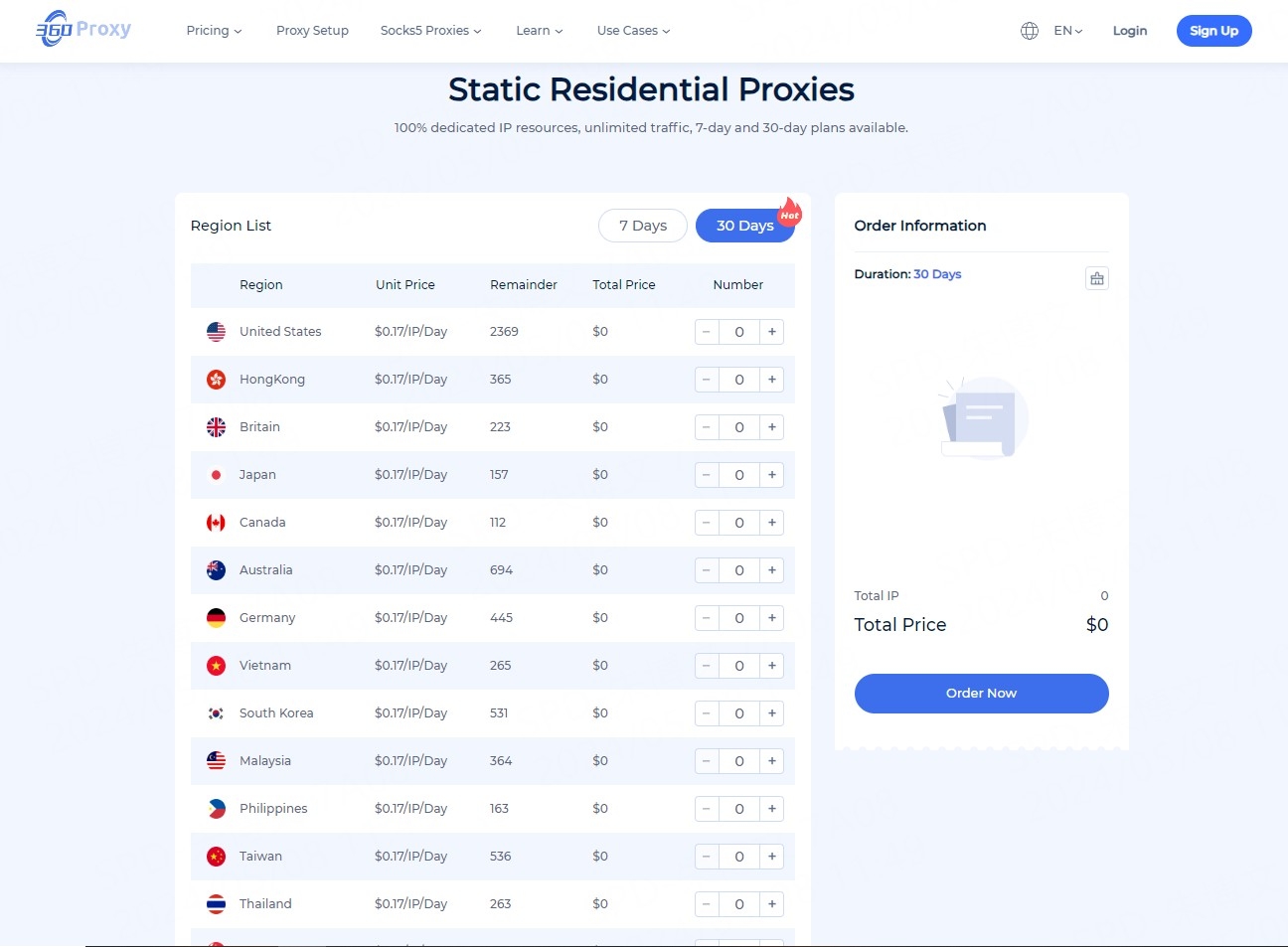1288x947 pixels.
Task: Decrease HongKong quantity with minus button
Action: (x=707, y=380)
